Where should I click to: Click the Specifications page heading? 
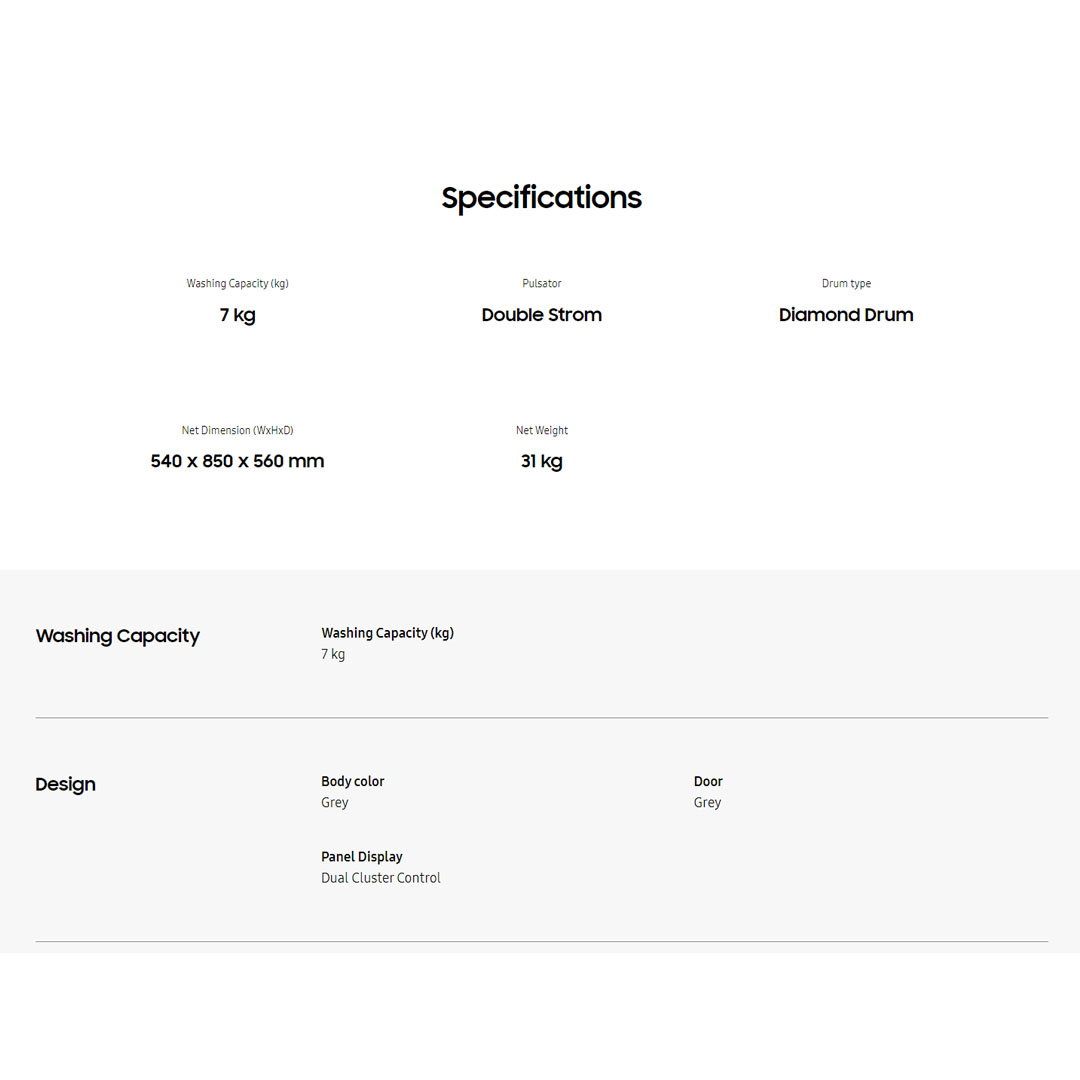point(541,198)
